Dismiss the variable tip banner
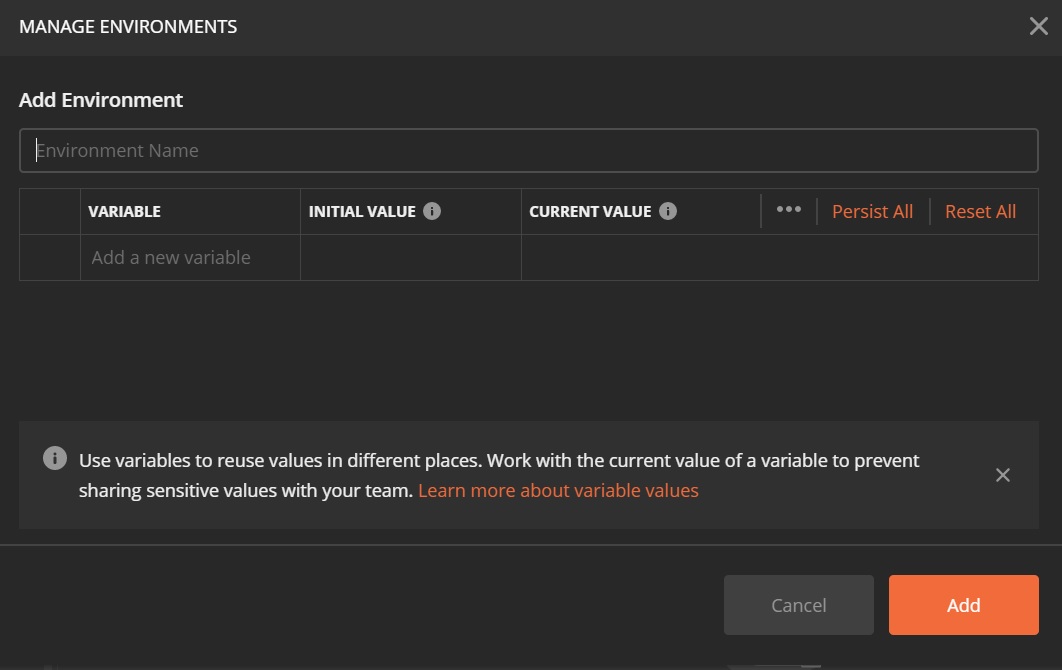This screenshot has width=1062, height=670. (x=1003, y=475)
